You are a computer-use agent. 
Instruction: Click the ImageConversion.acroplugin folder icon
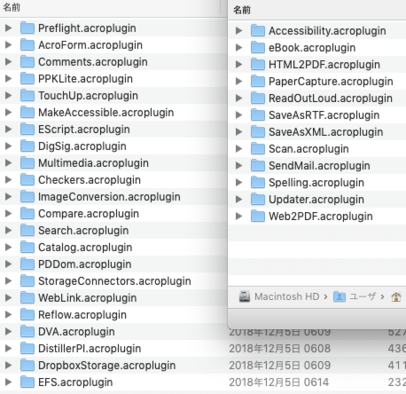(27, 197)
